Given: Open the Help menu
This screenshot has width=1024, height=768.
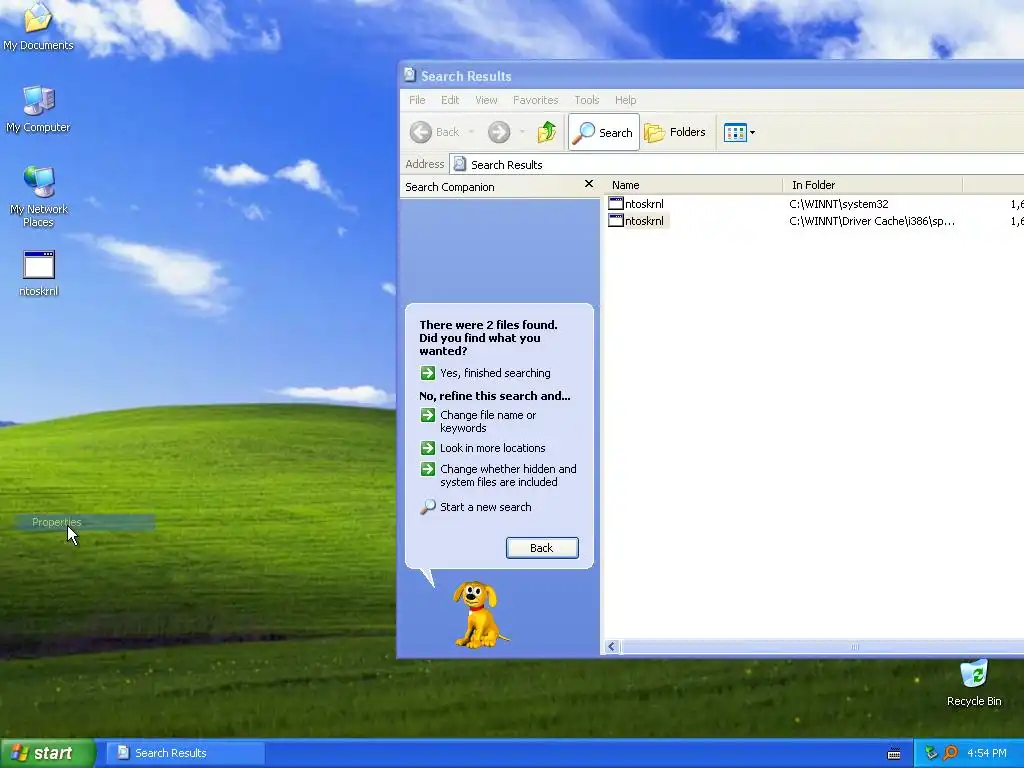Looking at the screenshot, I should [625, 100].
